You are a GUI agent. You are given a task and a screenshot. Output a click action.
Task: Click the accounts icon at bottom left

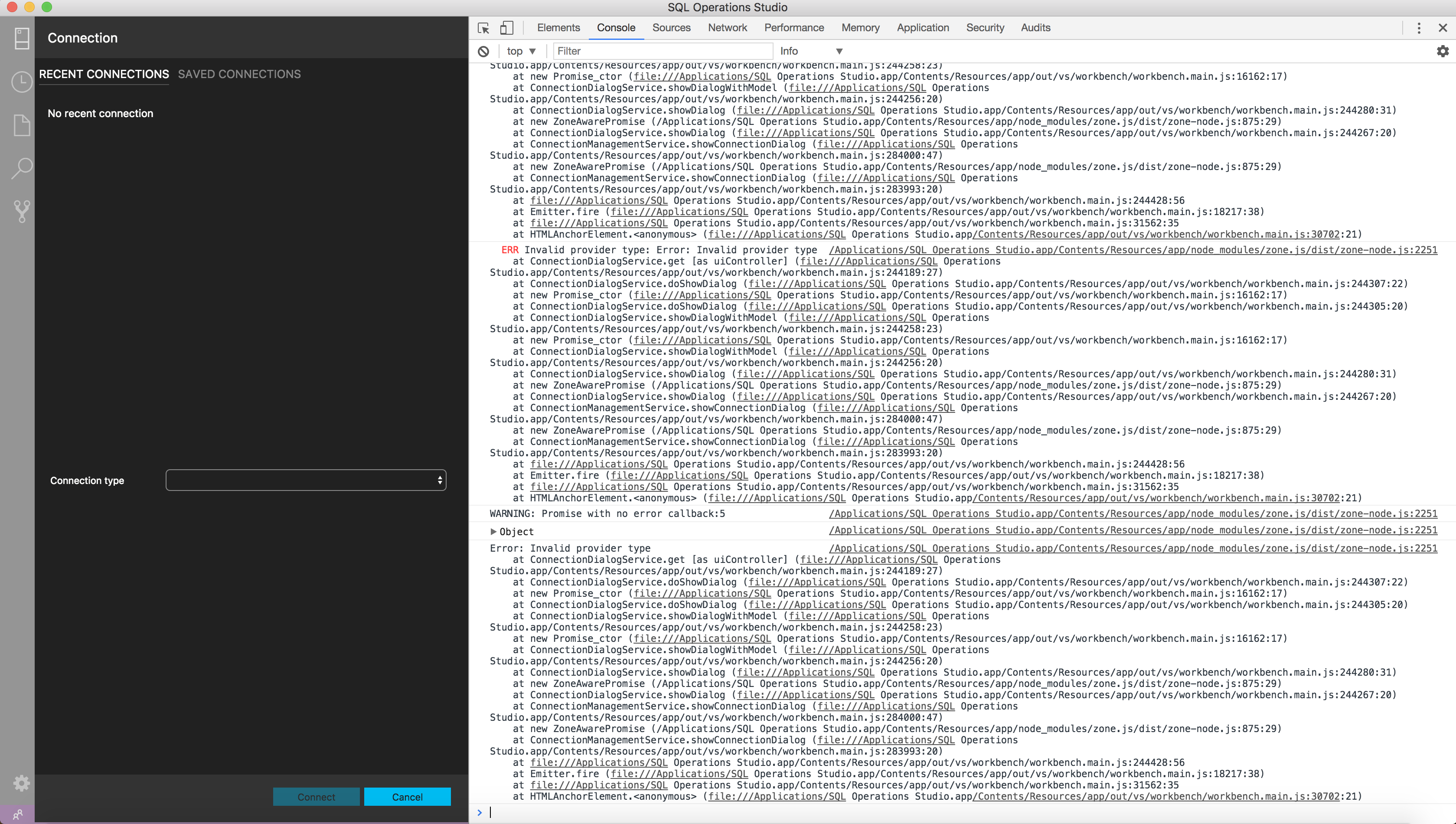(17, 814)
